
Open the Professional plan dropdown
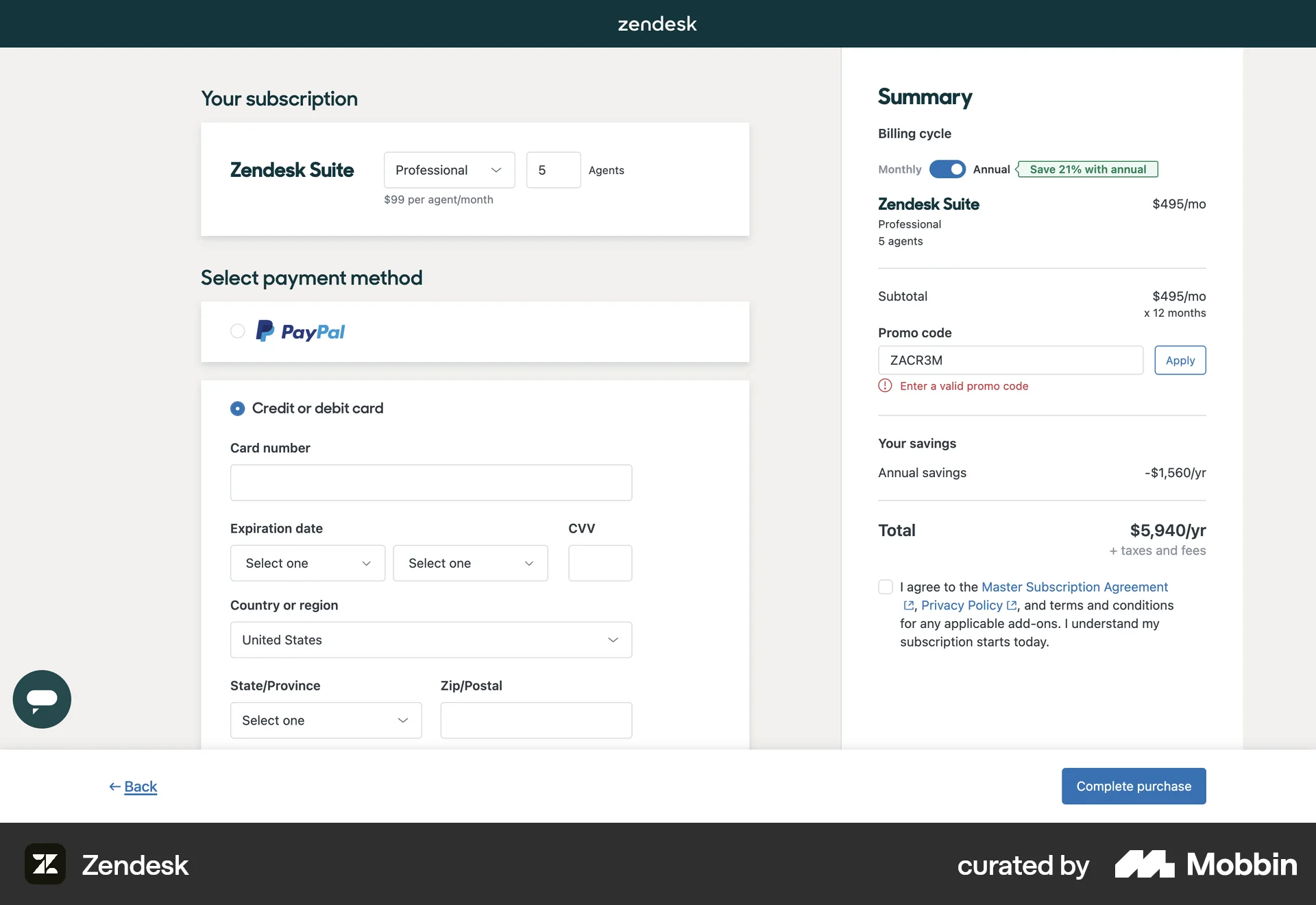coord(449,170)
